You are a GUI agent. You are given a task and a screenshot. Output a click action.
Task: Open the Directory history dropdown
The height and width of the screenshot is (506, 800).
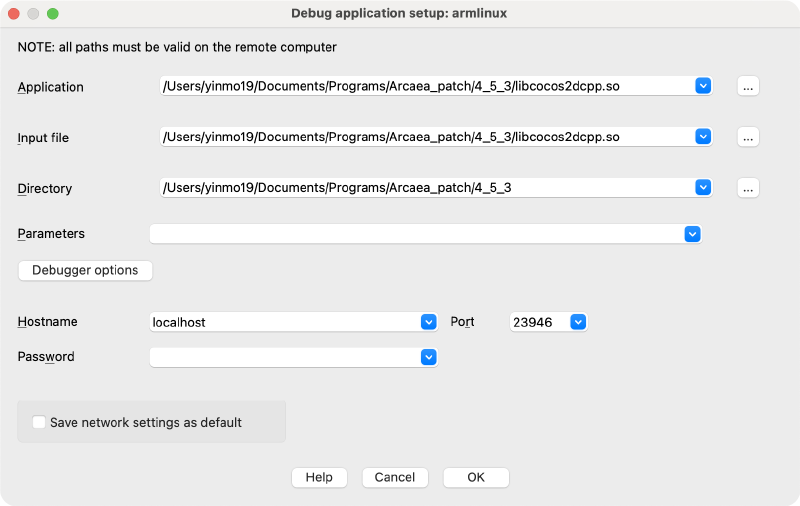click(x=703, y=187)
